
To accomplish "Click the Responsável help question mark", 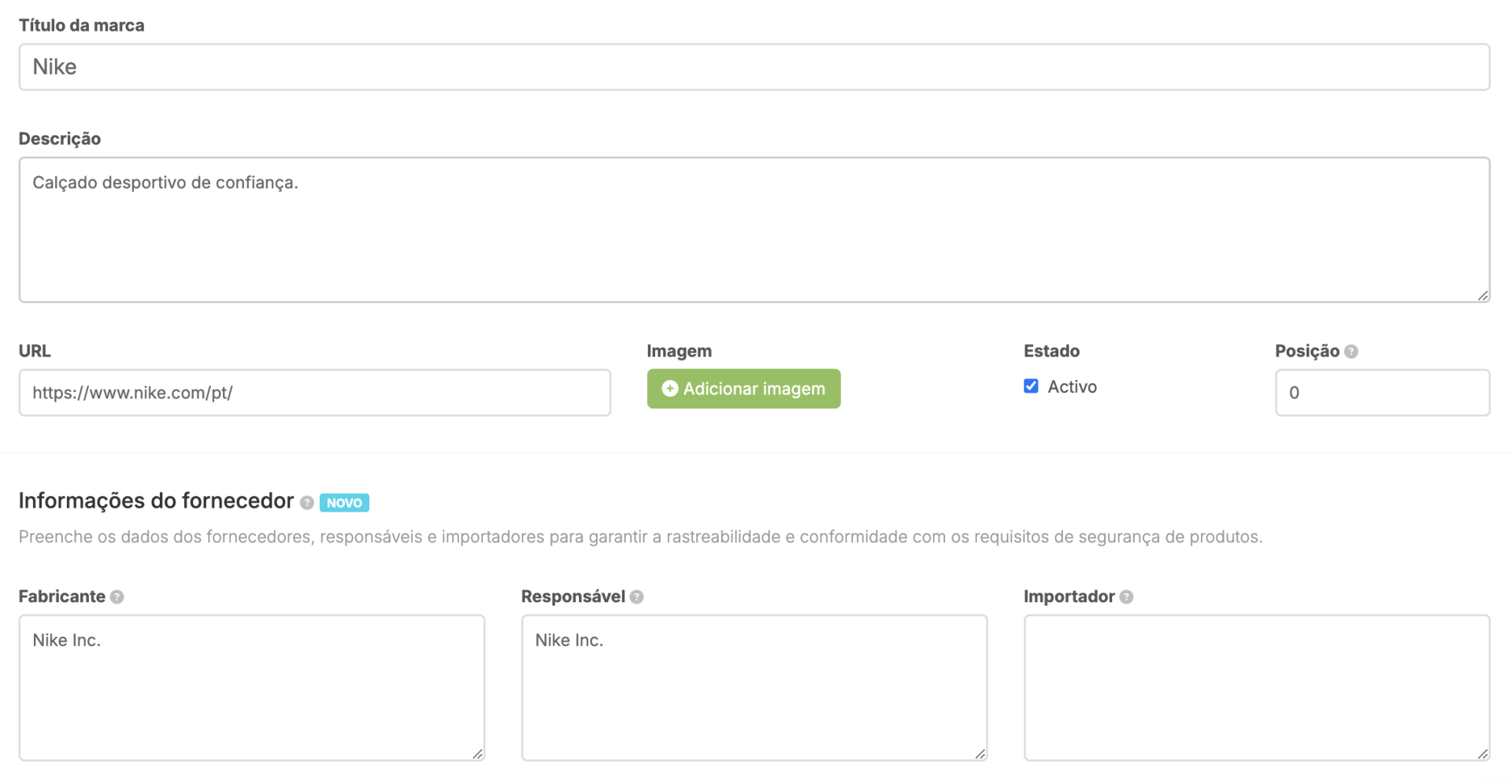I will click(637, 597).
